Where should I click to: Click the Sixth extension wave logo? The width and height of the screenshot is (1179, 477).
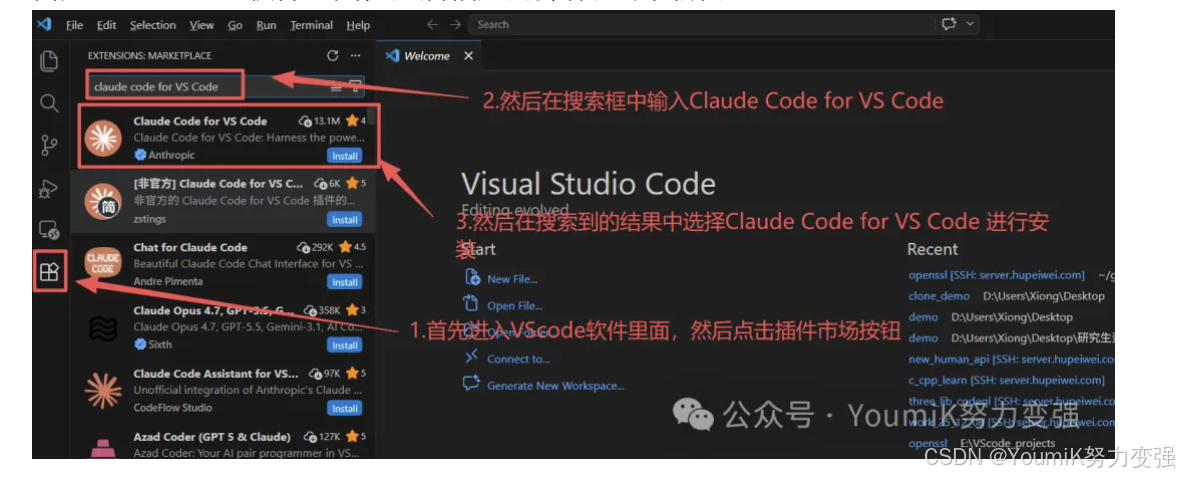pyautogui.click(x=103, y=329)
